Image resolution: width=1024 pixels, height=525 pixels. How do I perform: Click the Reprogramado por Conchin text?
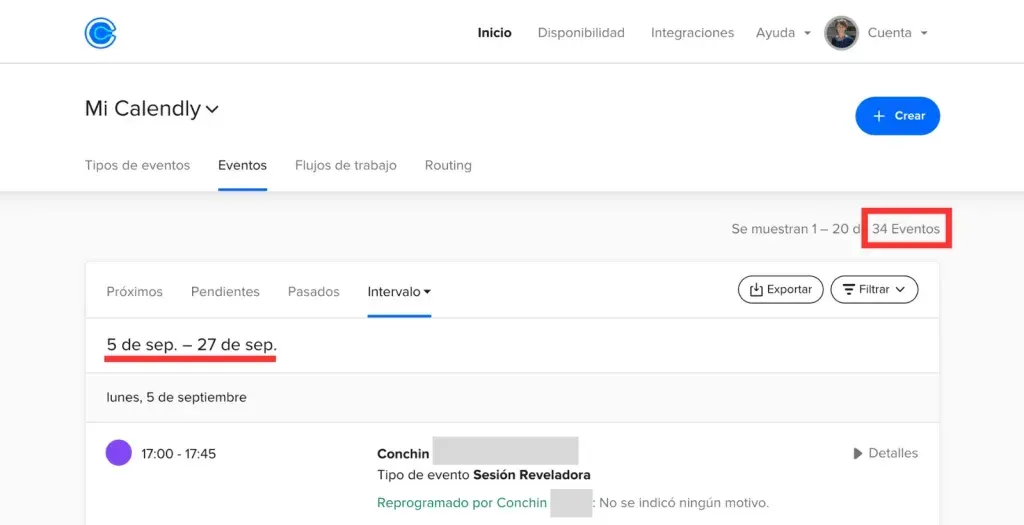[x=462, y=503]
